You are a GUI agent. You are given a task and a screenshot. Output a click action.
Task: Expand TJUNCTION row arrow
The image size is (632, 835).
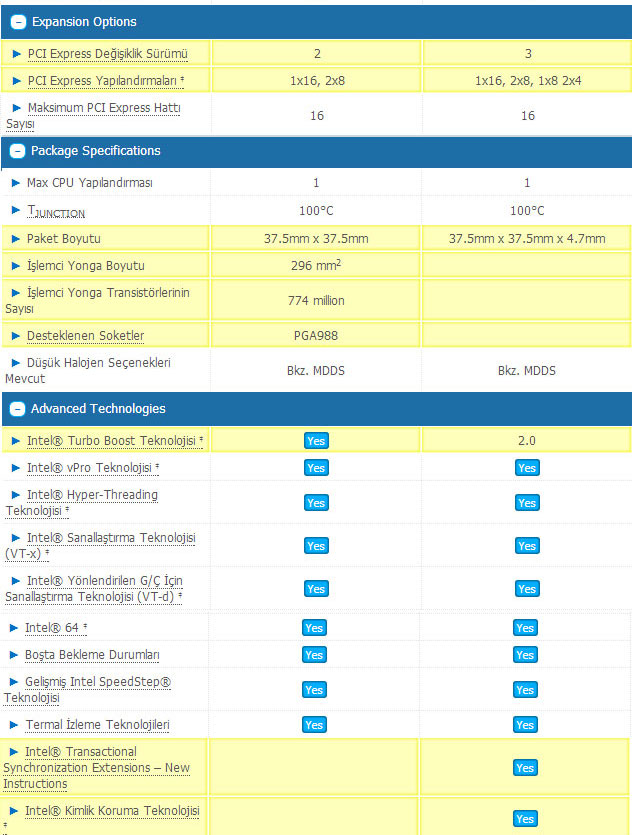(x=16, y=210)
